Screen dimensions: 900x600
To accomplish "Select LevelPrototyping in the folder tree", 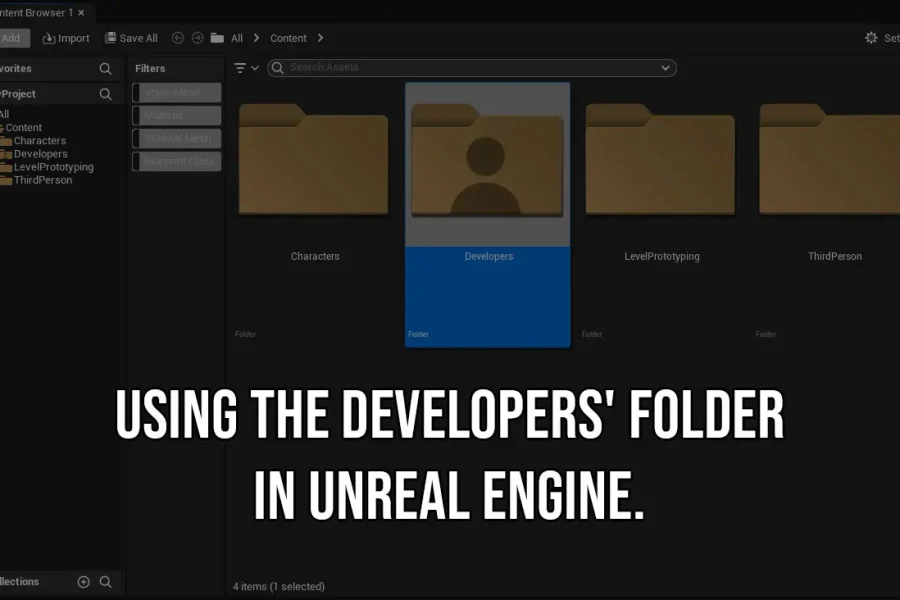I will point(53,167).
